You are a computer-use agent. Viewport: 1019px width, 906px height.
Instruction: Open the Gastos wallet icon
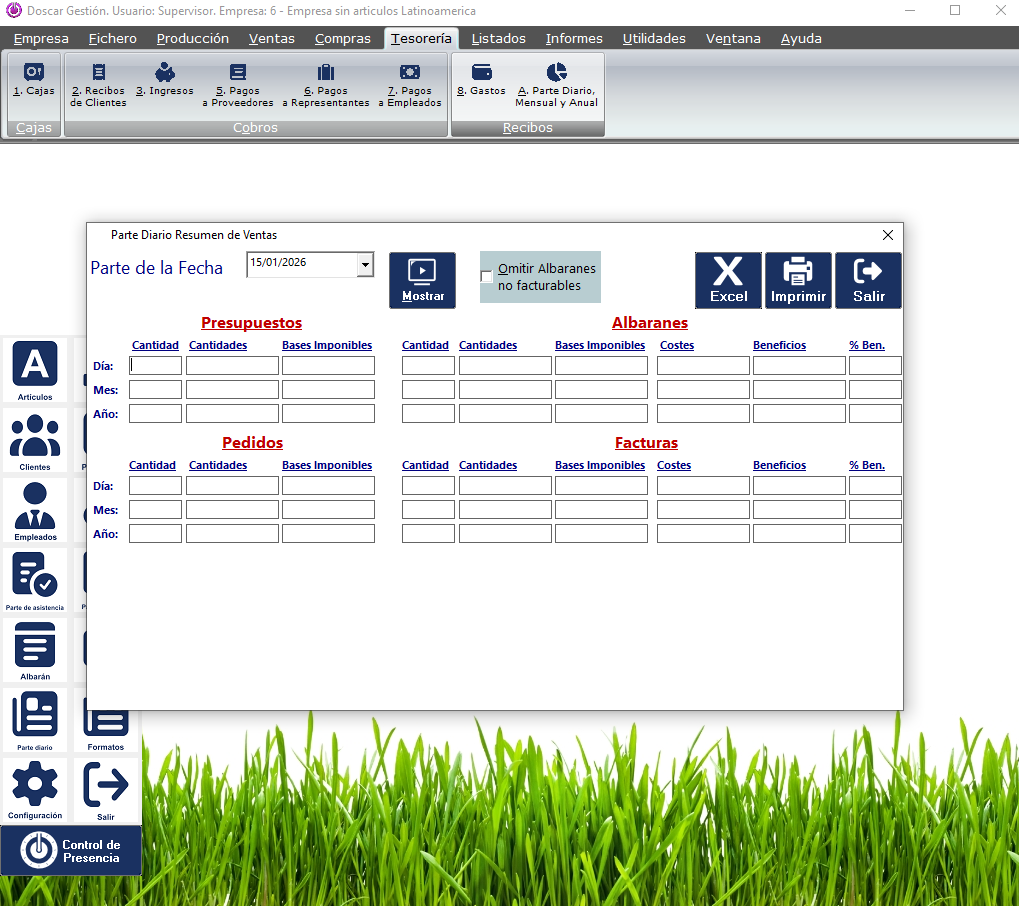point(481,80)
